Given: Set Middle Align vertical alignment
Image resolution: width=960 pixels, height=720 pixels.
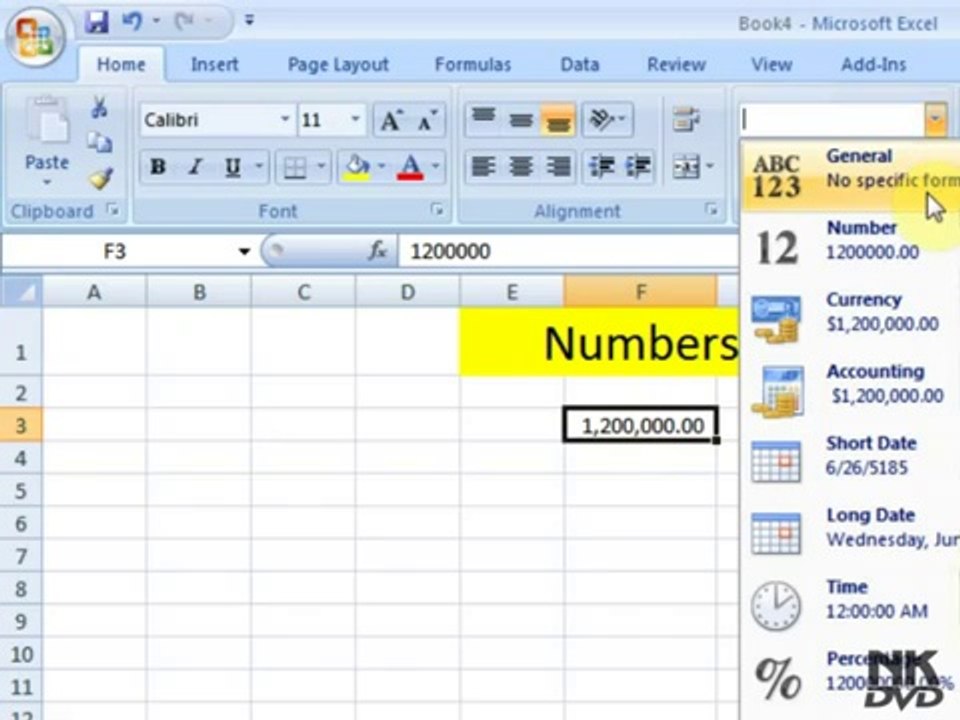Looking at the screenshot, I should [520, 119].
